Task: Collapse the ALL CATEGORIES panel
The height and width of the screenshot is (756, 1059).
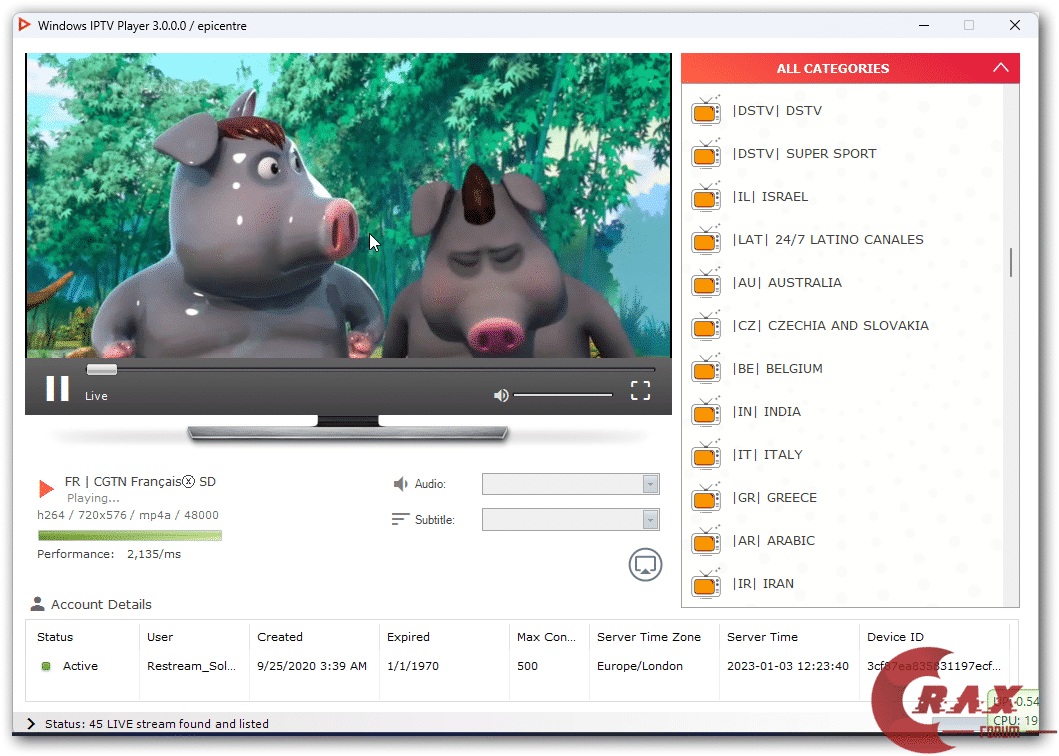Action: pyautogui.click(x=1000, y=68)
